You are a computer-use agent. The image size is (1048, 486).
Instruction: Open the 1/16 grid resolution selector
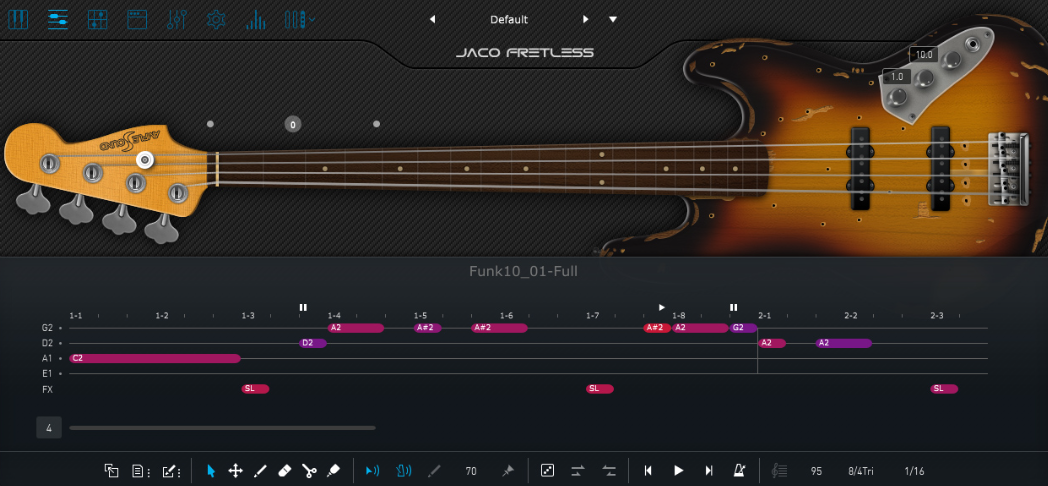[x=914, y=471]
